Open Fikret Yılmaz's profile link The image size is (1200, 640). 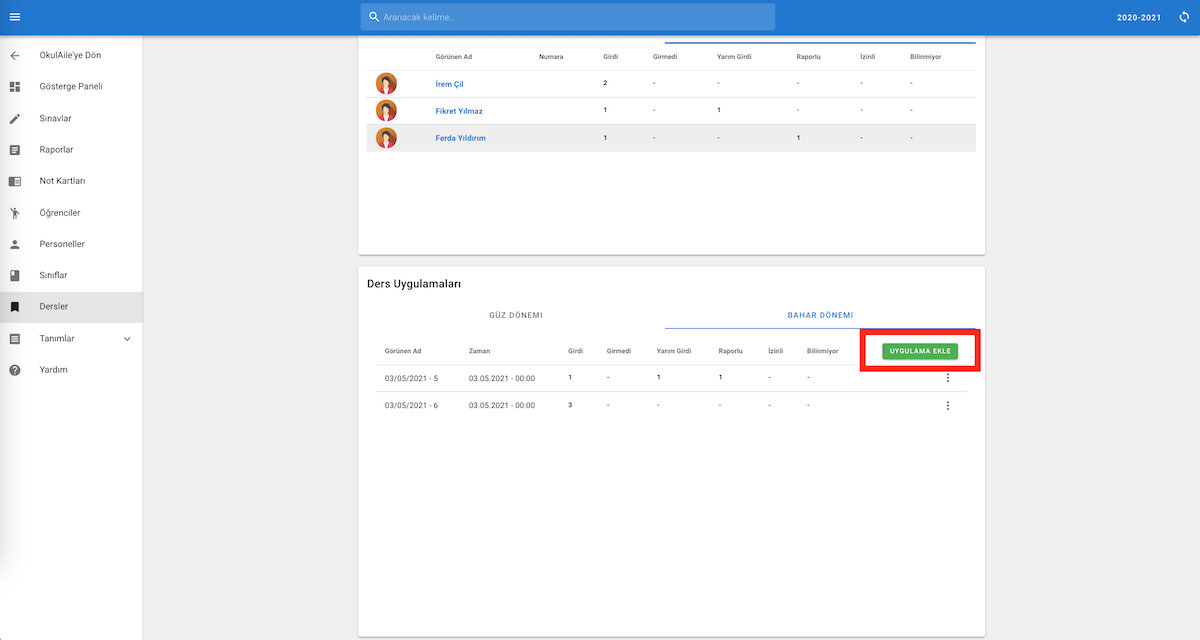[x=459, y=111]
